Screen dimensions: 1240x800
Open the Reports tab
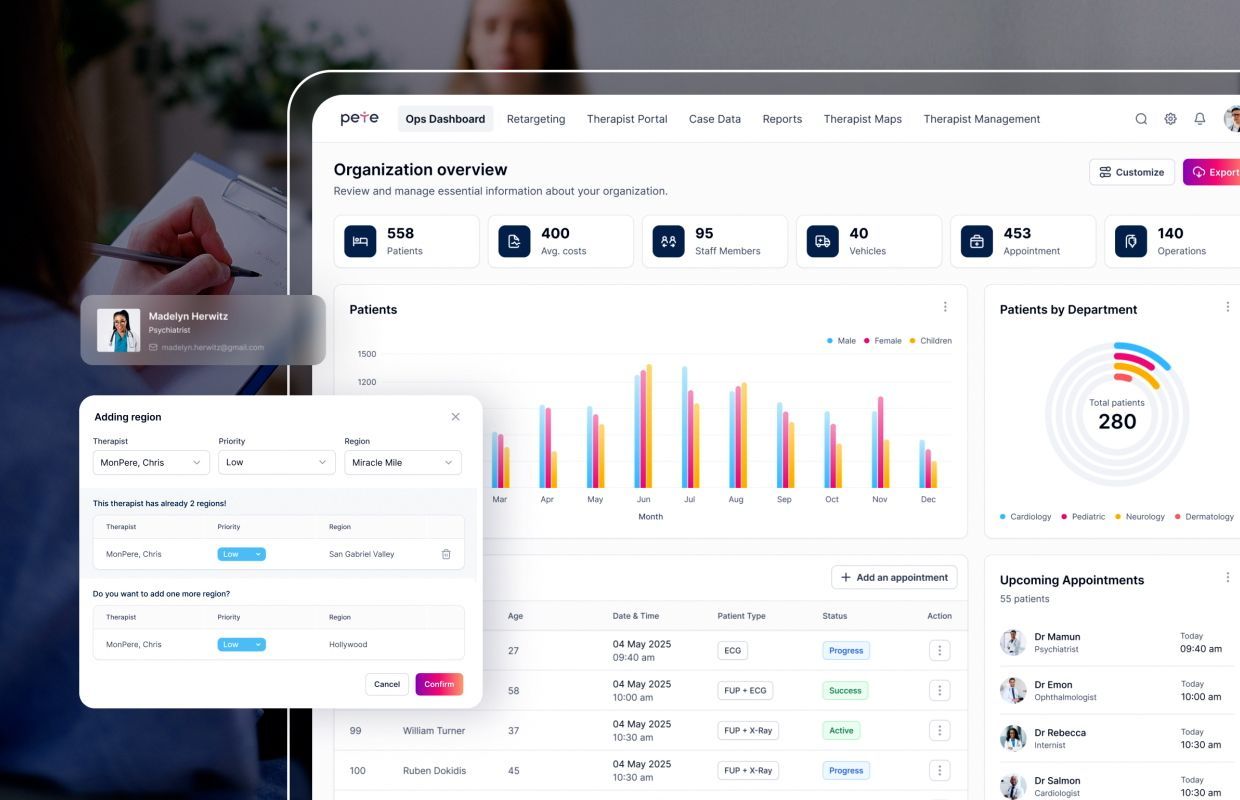(782, 119)
